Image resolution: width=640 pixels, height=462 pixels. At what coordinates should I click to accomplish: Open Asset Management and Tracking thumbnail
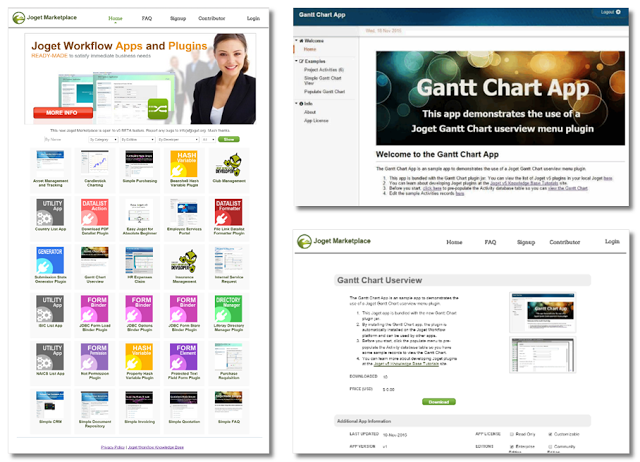50,164
